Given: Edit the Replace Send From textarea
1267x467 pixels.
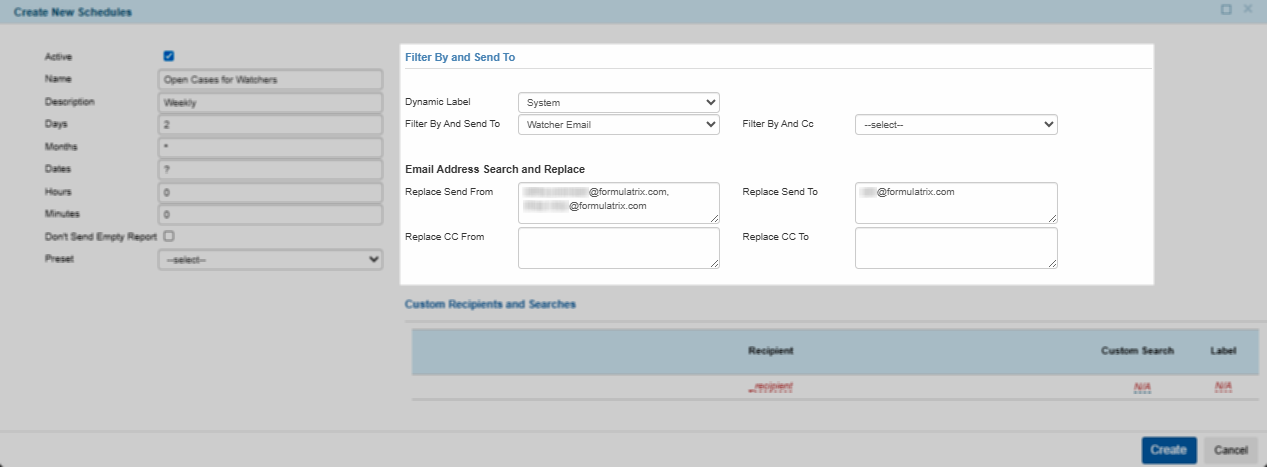Looking at the screenshot, I should click(x=618, y=203).
